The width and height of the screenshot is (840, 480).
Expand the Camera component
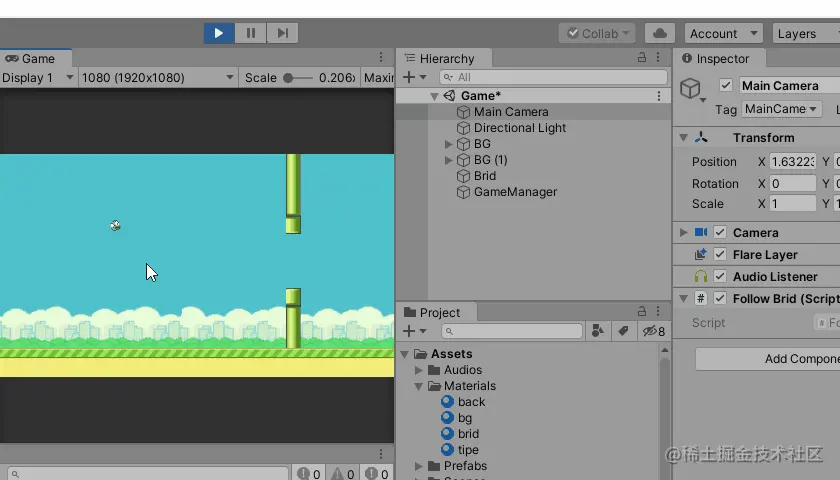(x=684, y=232)
